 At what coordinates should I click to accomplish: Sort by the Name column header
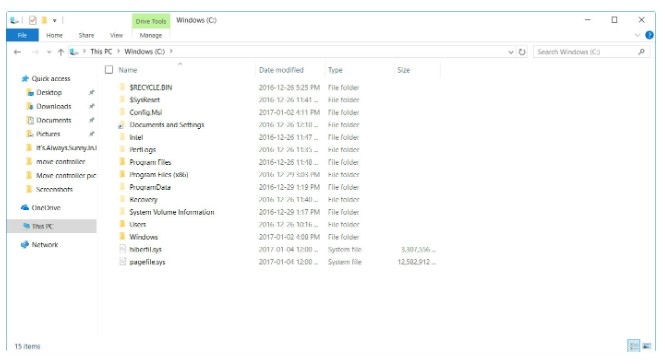pos(128,70)
